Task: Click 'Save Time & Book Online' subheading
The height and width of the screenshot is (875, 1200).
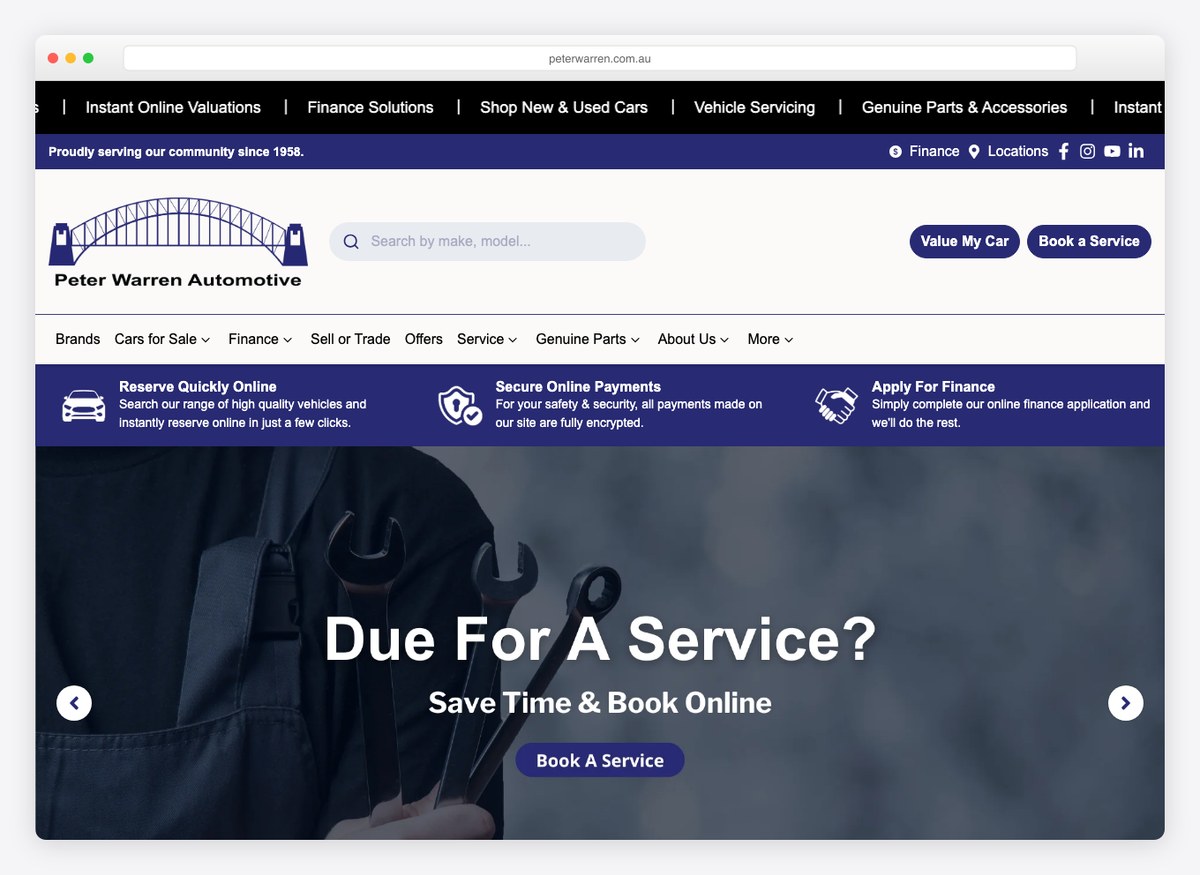Action: tap(600, 702)
